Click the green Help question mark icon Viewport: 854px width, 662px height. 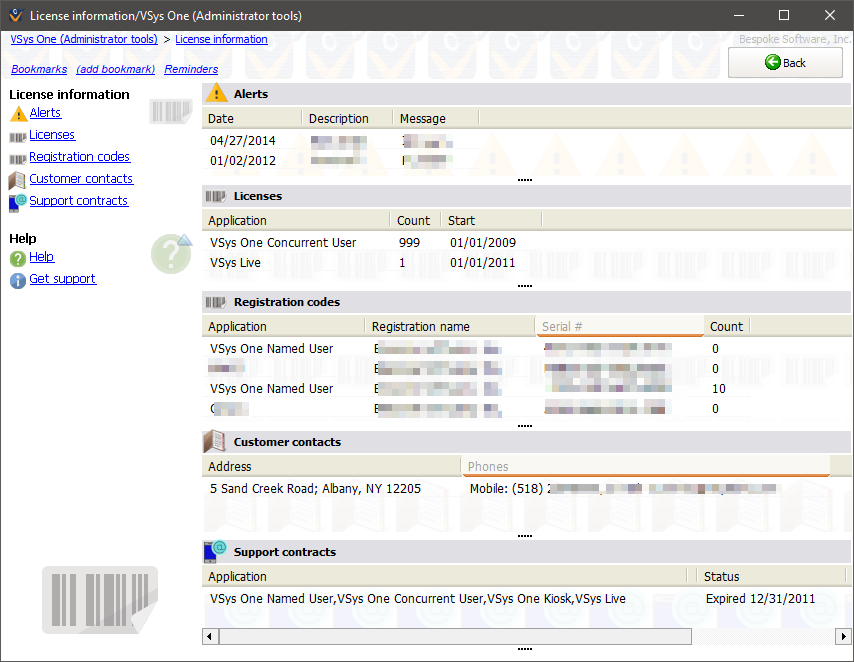18,258
